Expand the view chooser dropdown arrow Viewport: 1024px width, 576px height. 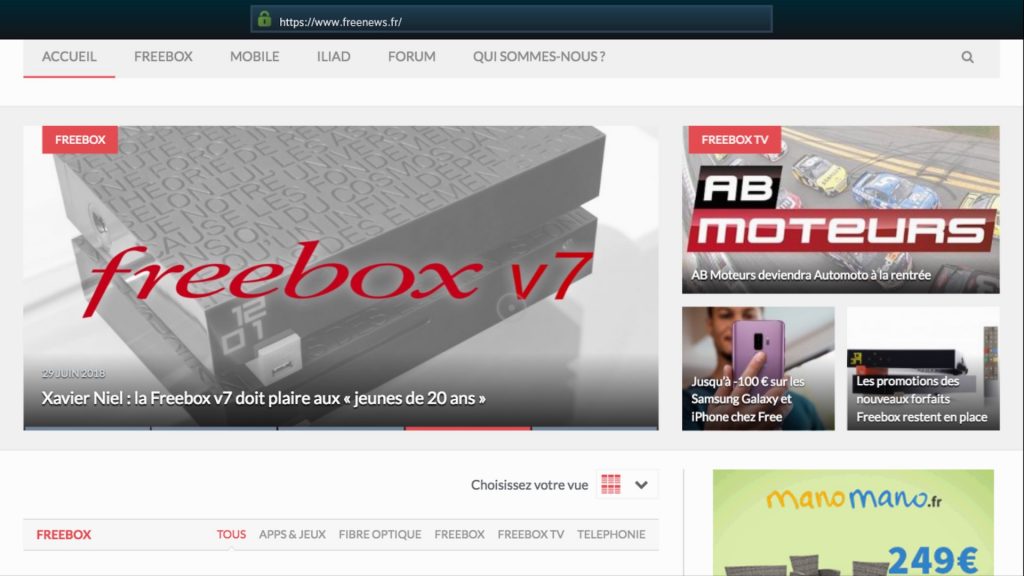641,485
